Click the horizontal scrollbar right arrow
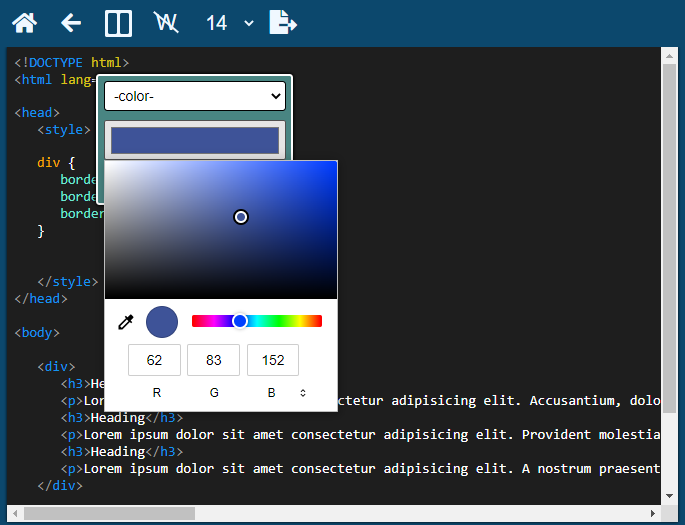The height and width of the screenshot is (525, 685). 653,513
